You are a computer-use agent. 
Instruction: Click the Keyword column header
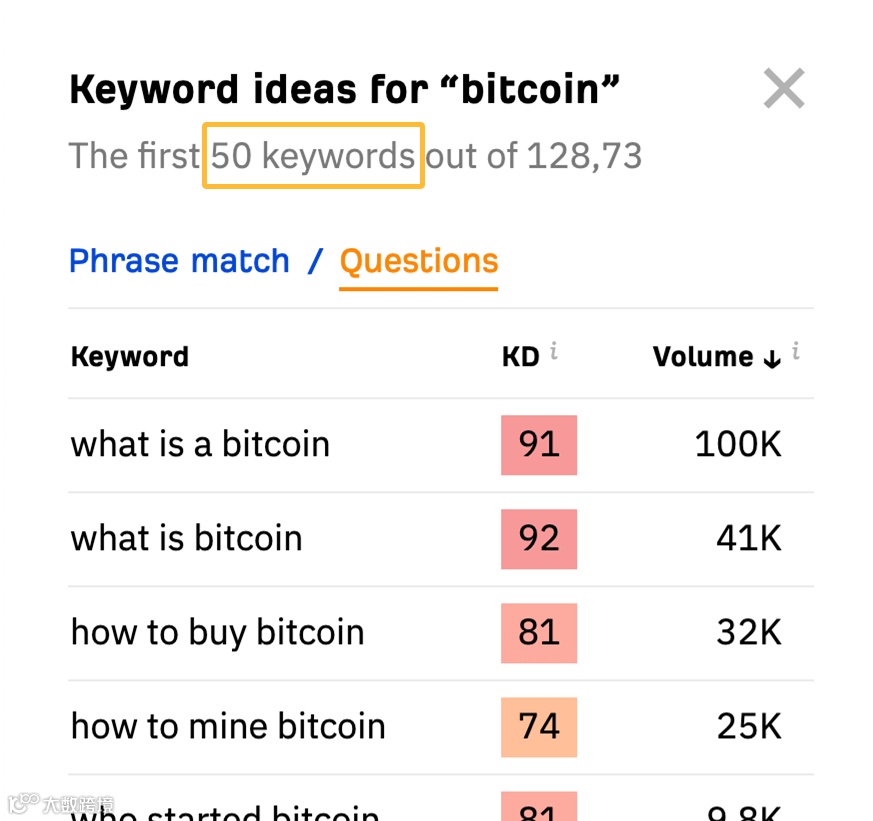129,356
